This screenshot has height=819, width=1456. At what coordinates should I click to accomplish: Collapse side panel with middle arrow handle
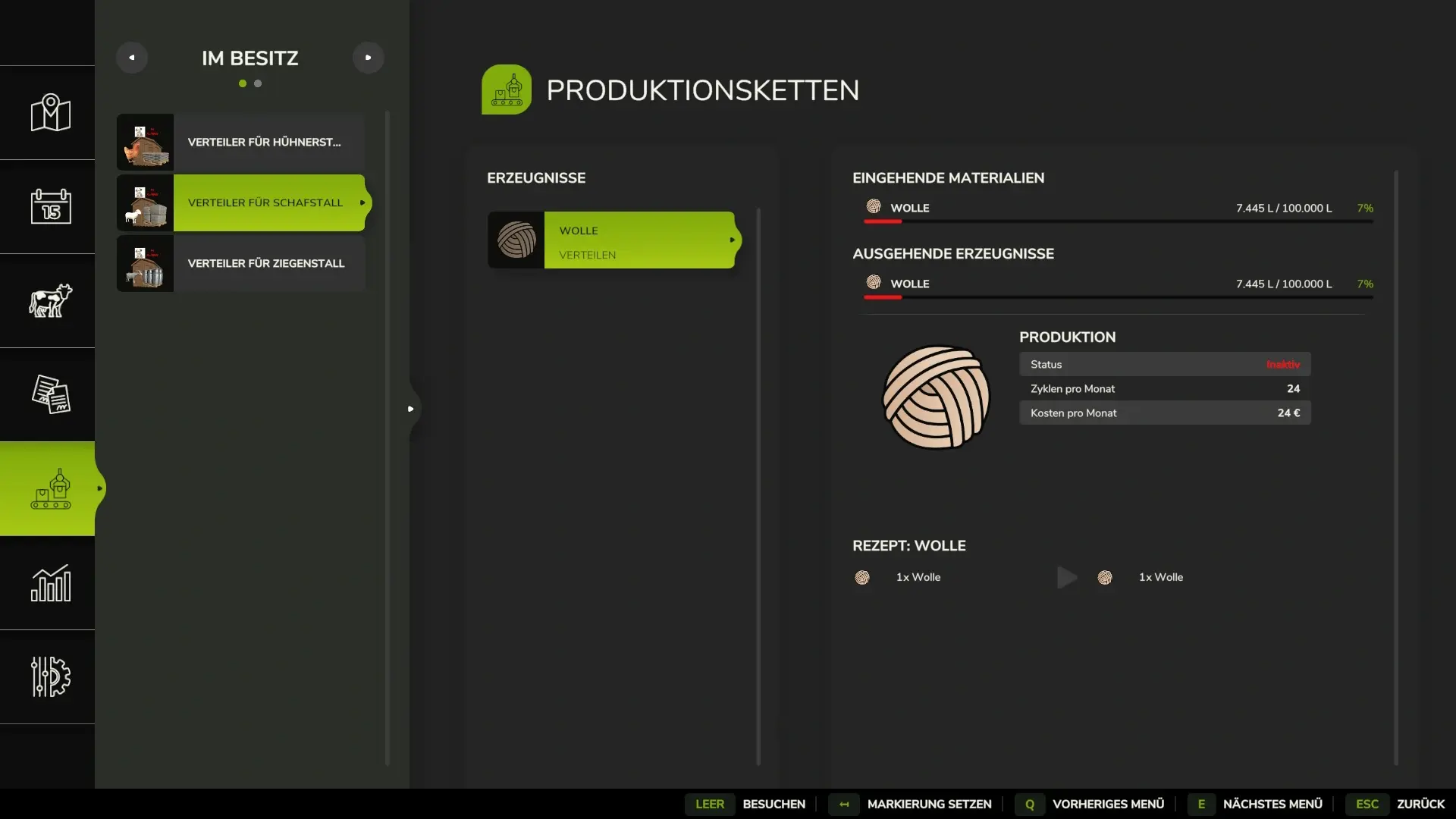tap(410, 409)
